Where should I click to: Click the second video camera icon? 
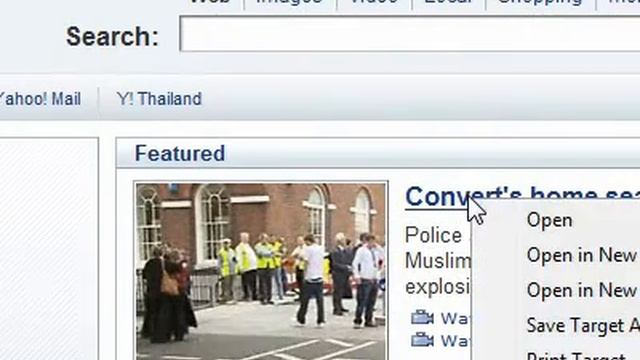click(x=422, y=340)
